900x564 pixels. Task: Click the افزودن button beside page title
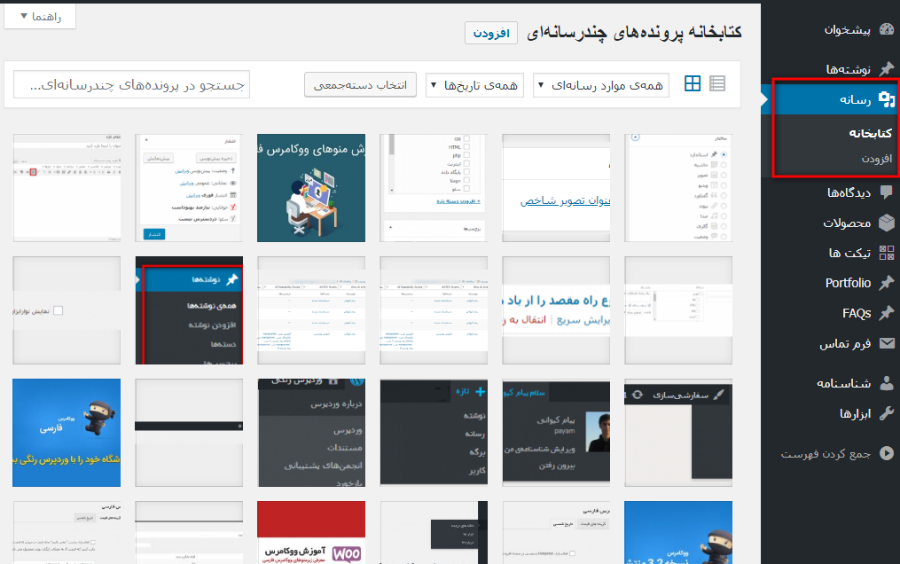(x=492, y=33)
